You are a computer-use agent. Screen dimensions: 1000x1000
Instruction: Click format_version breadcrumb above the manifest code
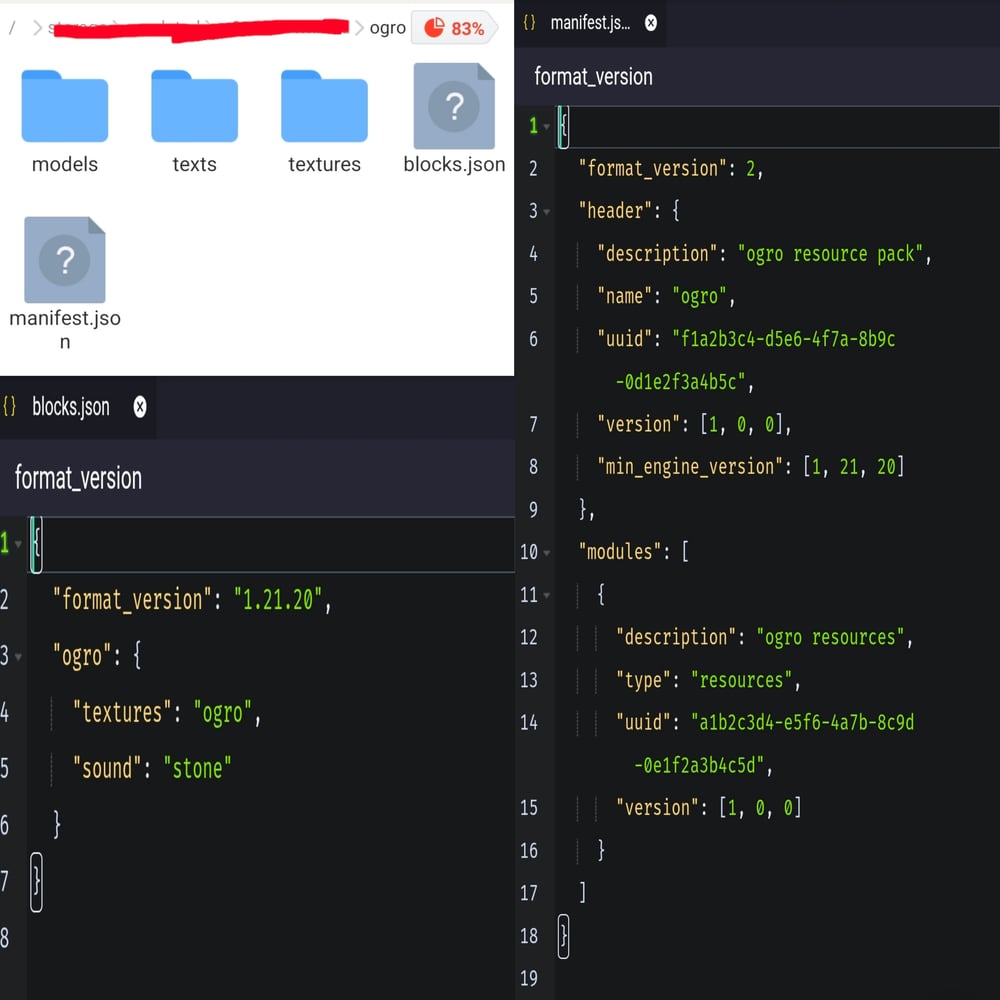[x=593, y=77]
